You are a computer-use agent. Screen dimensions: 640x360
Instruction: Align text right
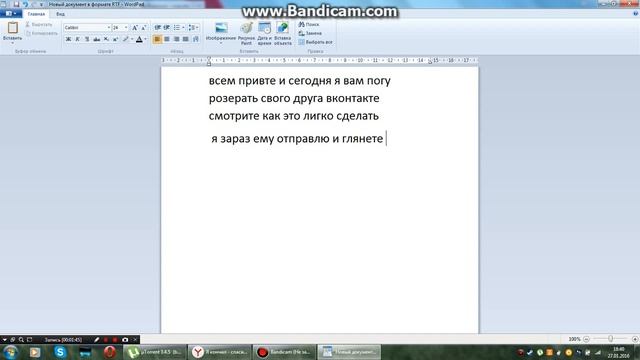[176, 39]
